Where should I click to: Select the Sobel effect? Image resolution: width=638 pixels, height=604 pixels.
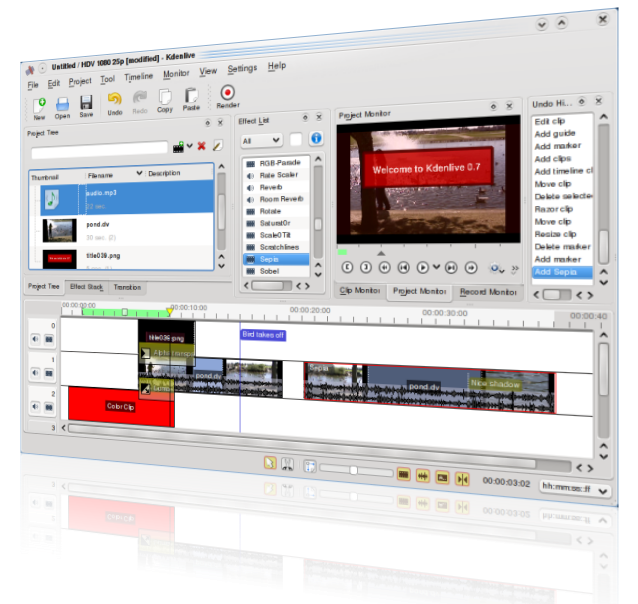pos(276,271)
